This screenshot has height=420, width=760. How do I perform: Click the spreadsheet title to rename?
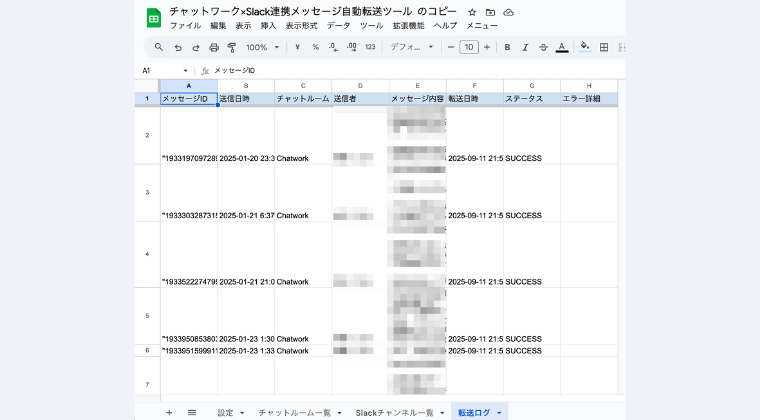[x=313, y=12]
